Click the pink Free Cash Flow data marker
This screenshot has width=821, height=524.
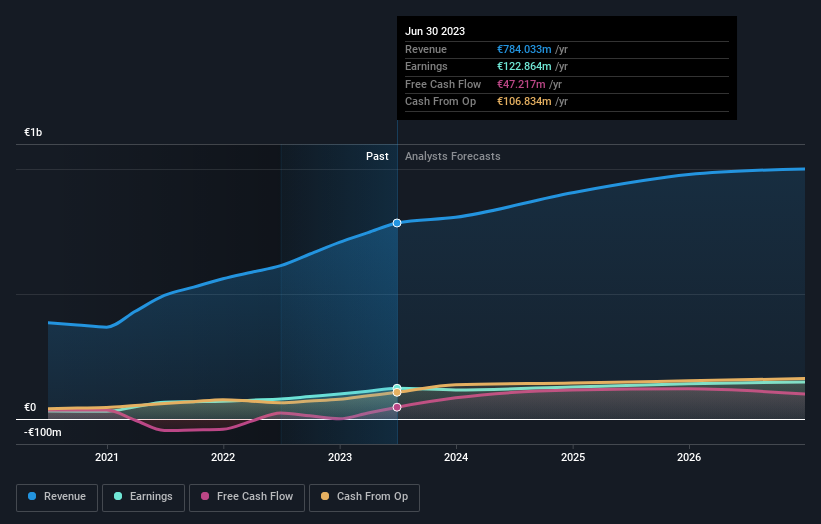(x=397, y=407)
